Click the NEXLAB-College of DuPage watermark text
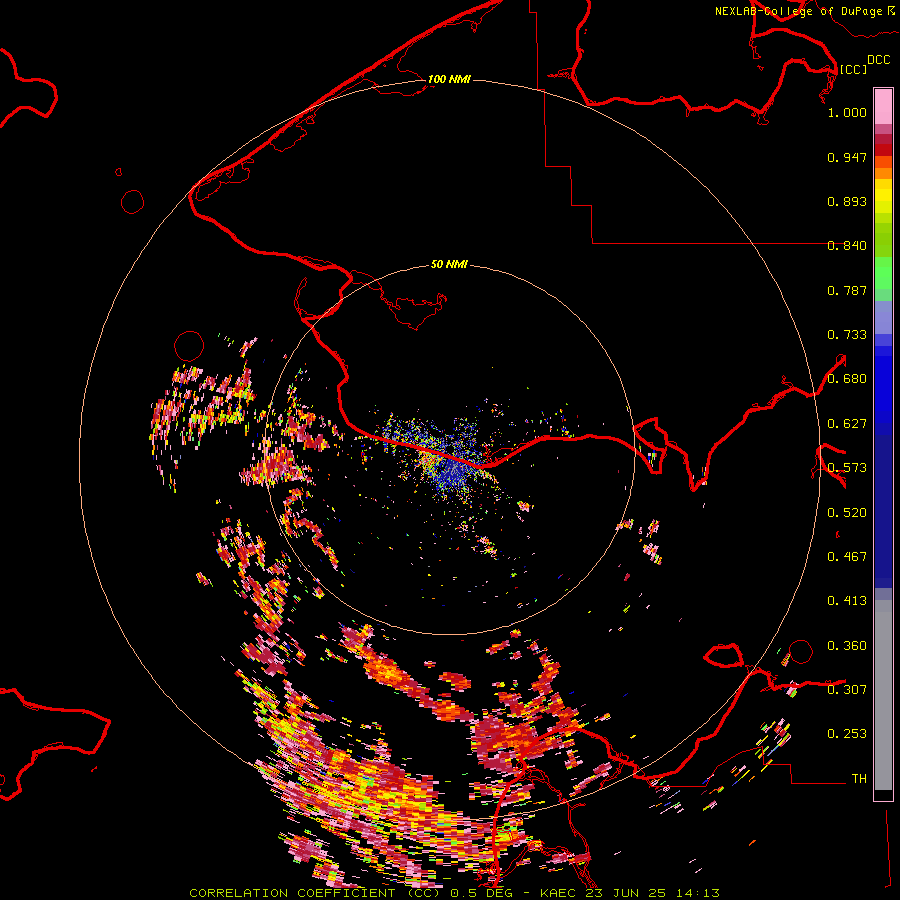The width and height of the screenshot is (900, 900). click(x=804, y=11)
